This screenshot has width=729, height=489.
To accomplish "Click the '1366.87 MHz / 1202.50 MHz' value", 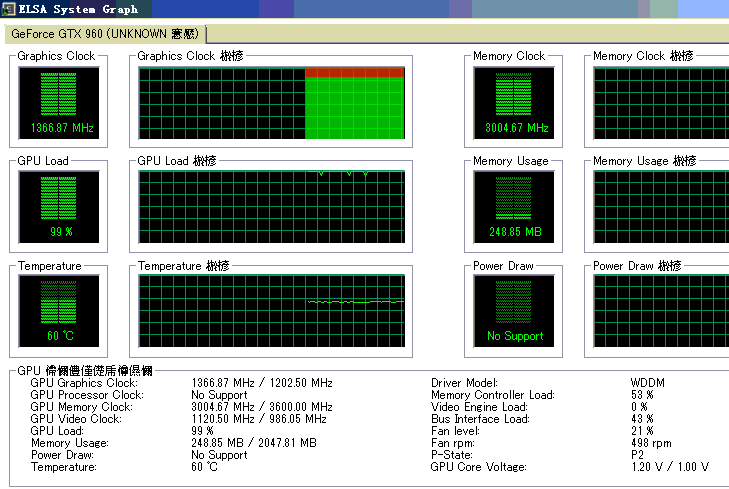I will coord(262,383).
